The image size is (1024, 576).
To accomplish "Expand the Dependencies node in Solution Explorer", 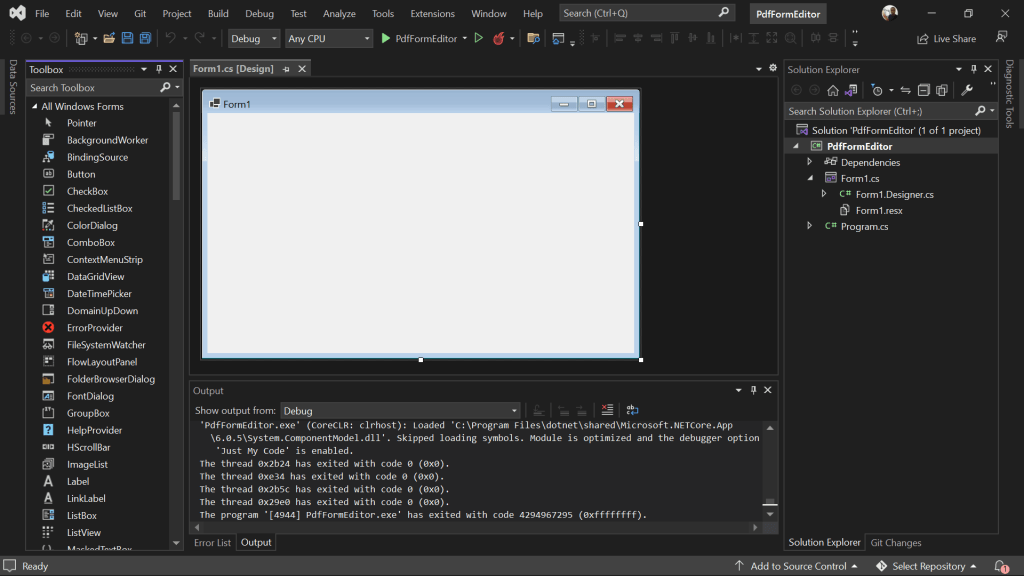I will (809, 162).
